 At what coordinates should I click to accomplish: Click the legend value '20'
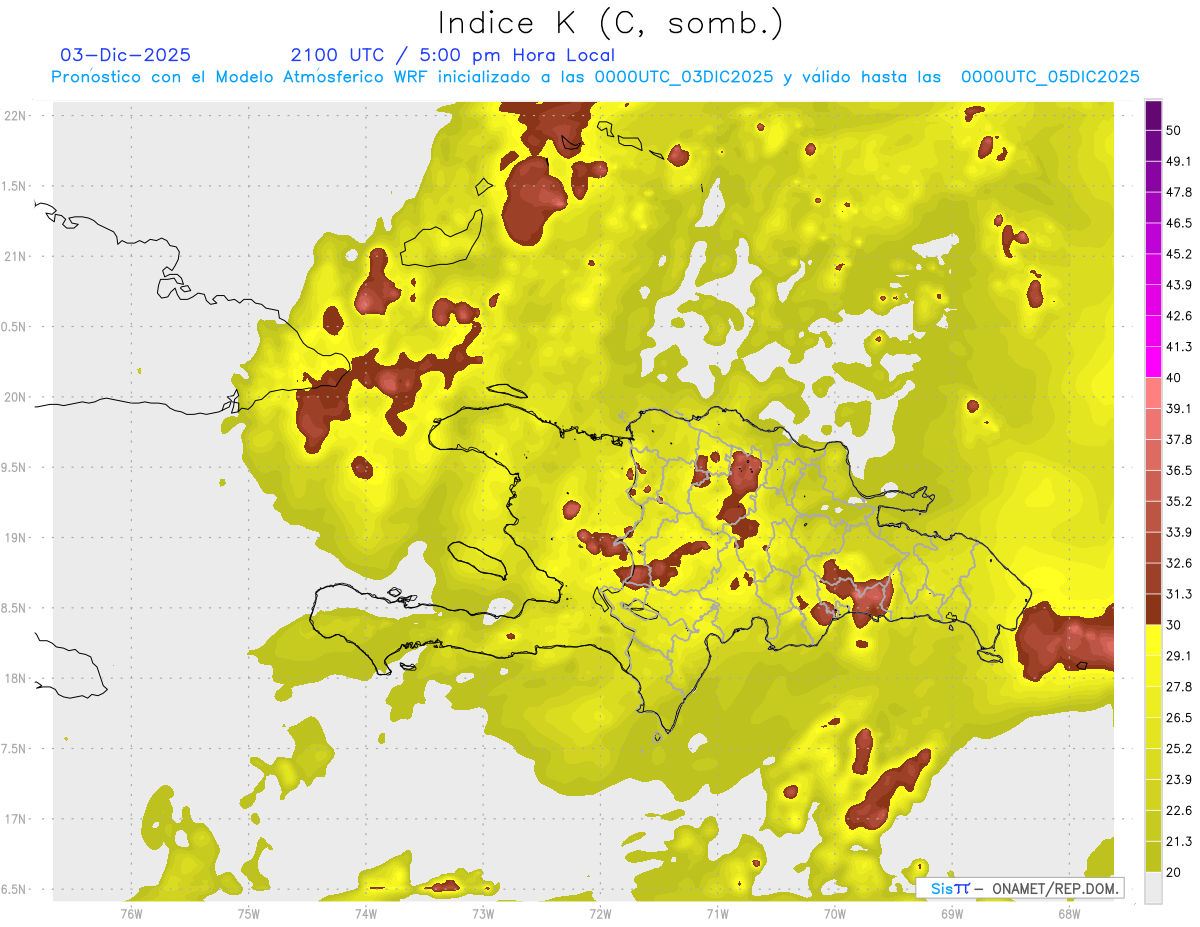pos(1174,873)
